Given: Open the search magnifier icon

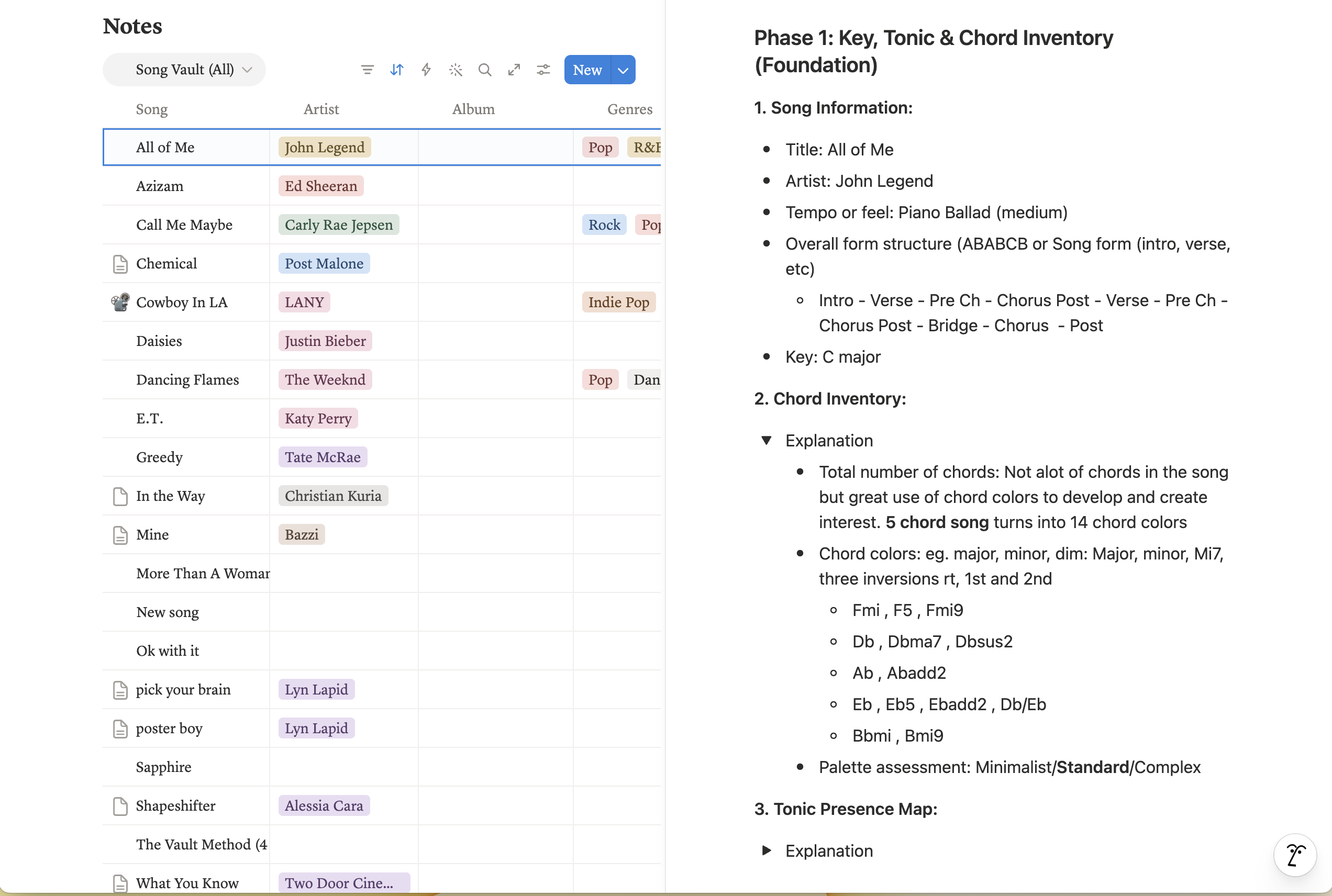Looking at the screenshot, I should [485, 70].
